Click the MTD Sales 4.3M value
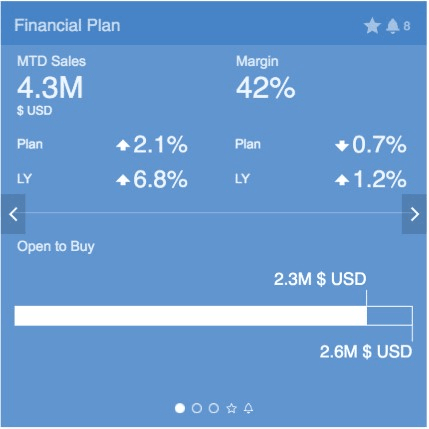 pyautogui.click(x=50, y=88)
